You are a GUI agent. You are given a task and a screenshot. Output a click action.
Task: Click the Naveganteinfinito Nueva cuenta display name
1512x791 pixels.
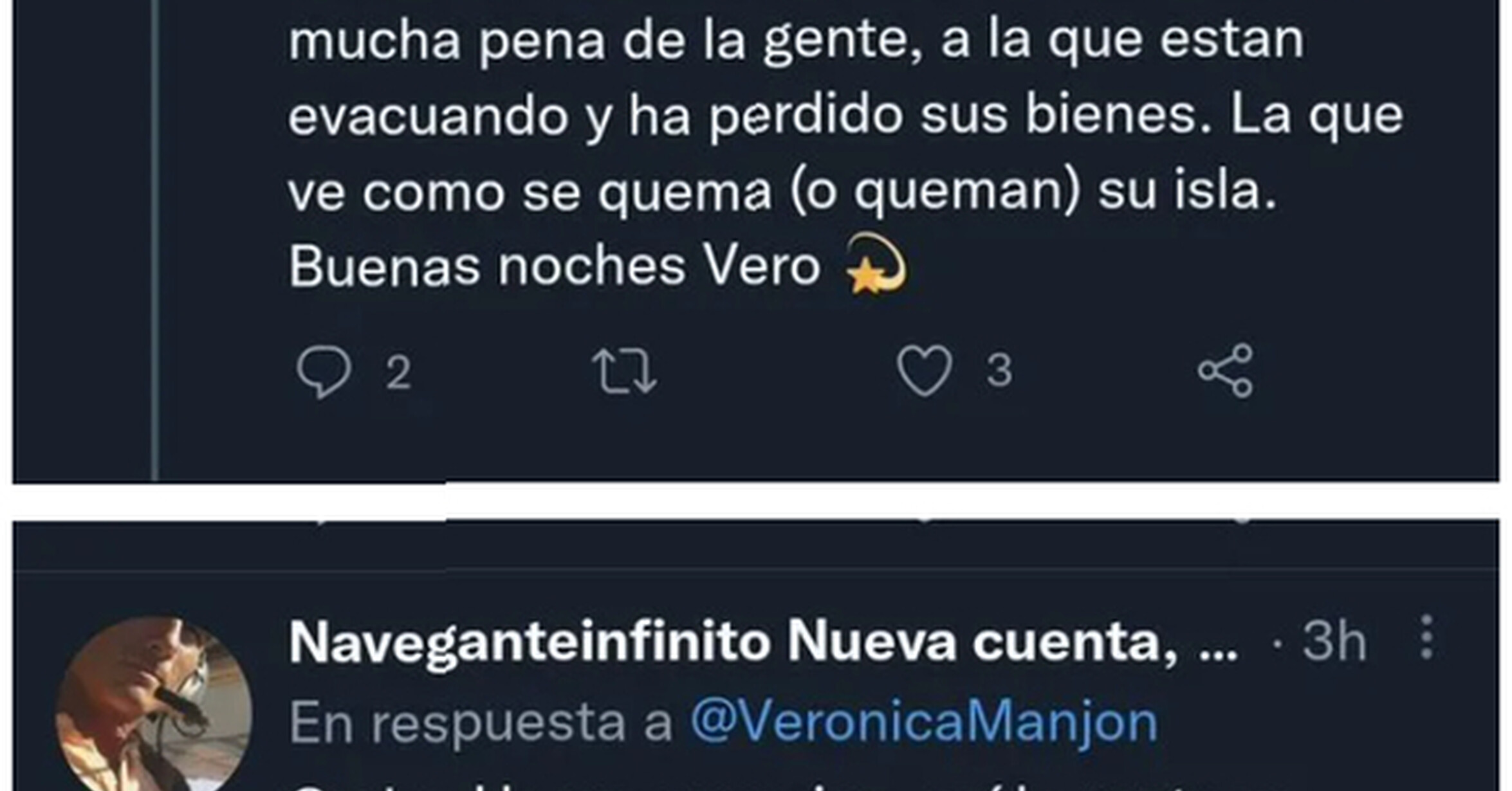tap(763, 642)
